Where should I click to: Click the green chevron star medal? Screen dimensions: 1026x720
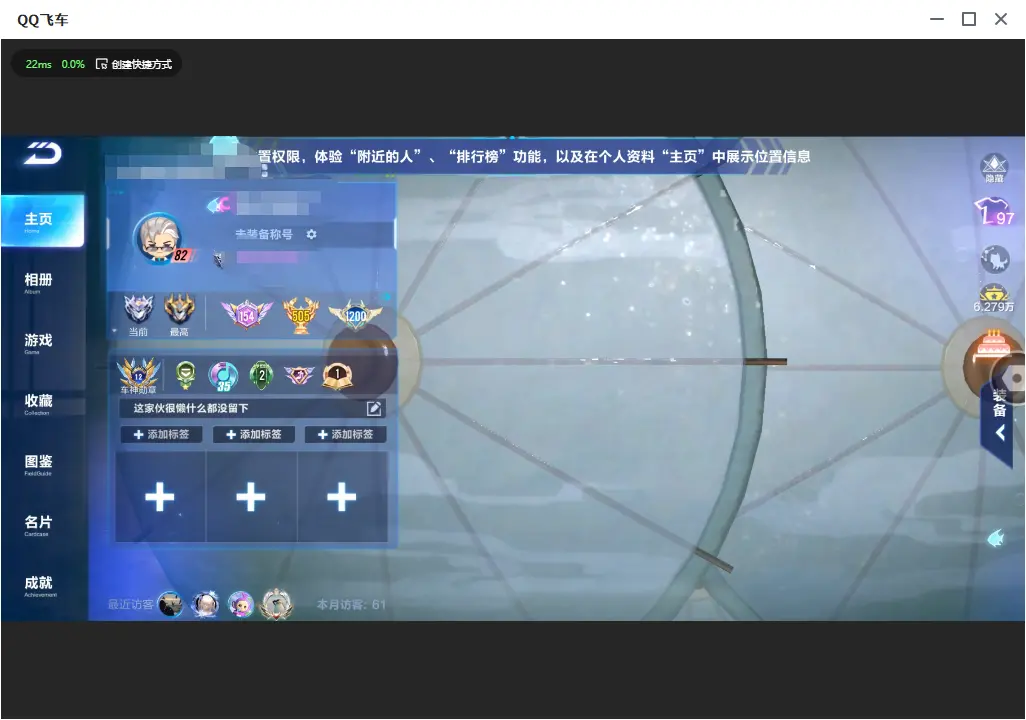(186, 375)
